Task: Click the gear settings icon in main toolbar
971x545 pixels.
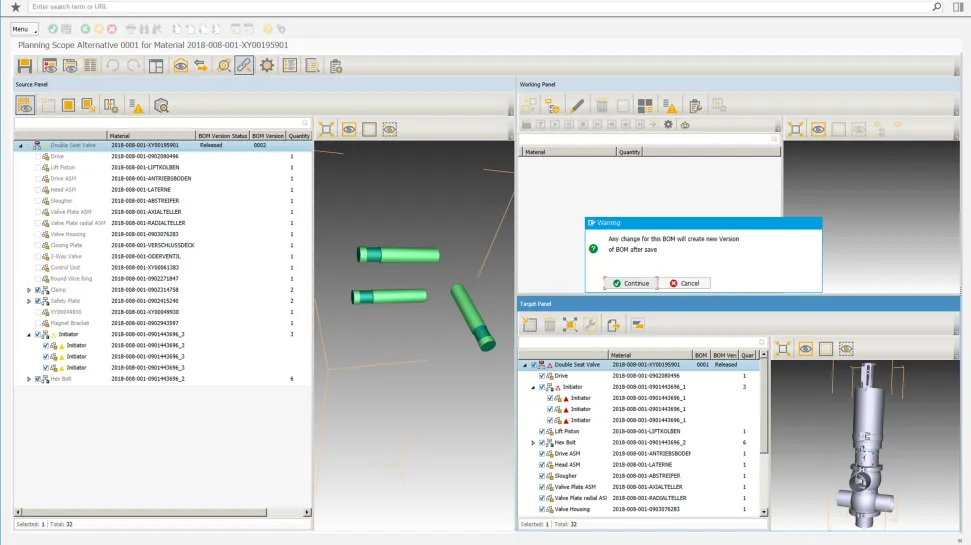Action: pos(267,66)
